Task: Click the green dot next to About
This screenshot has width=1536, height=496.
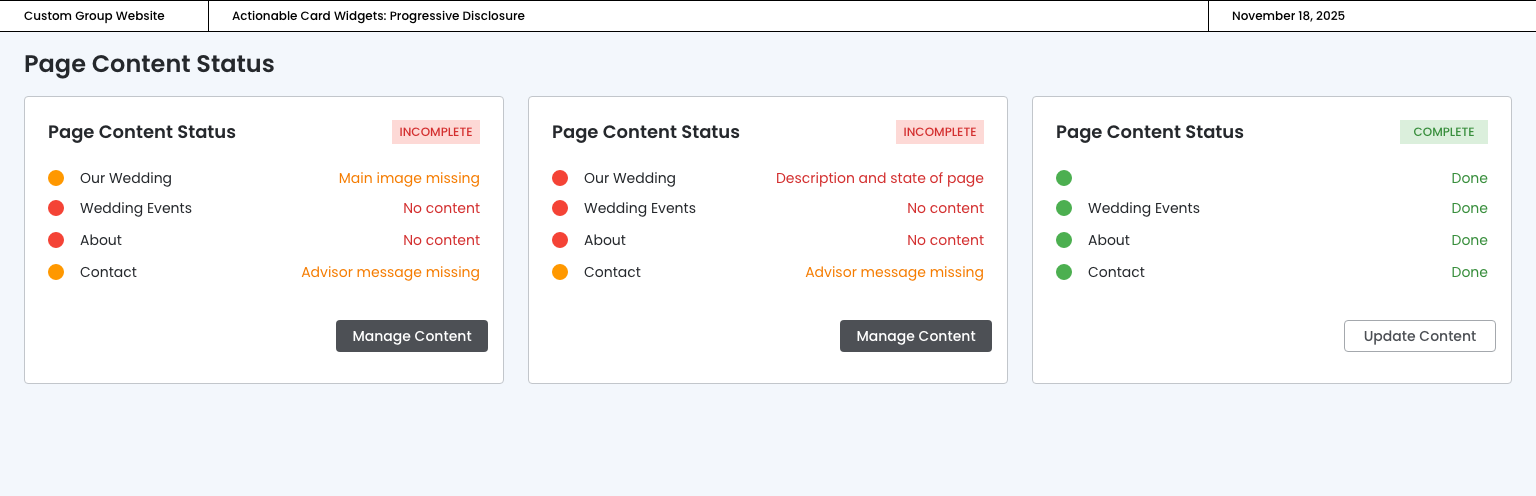Action: (1064, 240)
